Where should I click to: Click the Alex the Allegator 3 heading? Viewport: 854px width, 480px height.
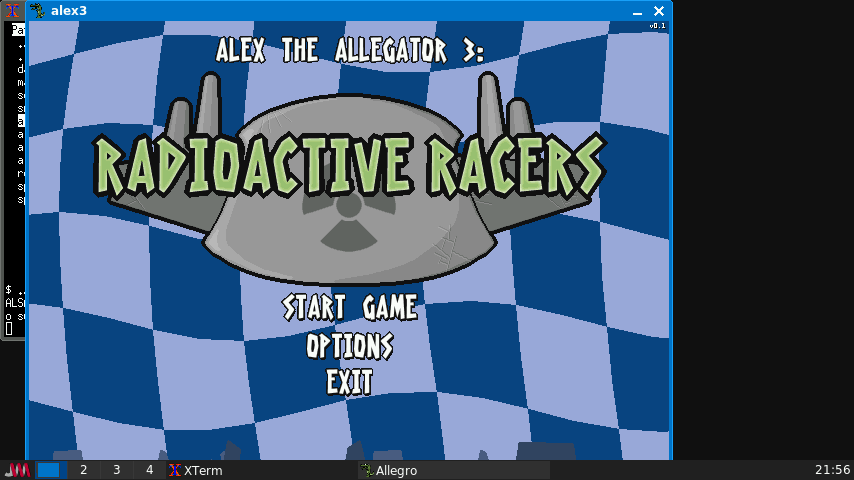tap(349, 50)
